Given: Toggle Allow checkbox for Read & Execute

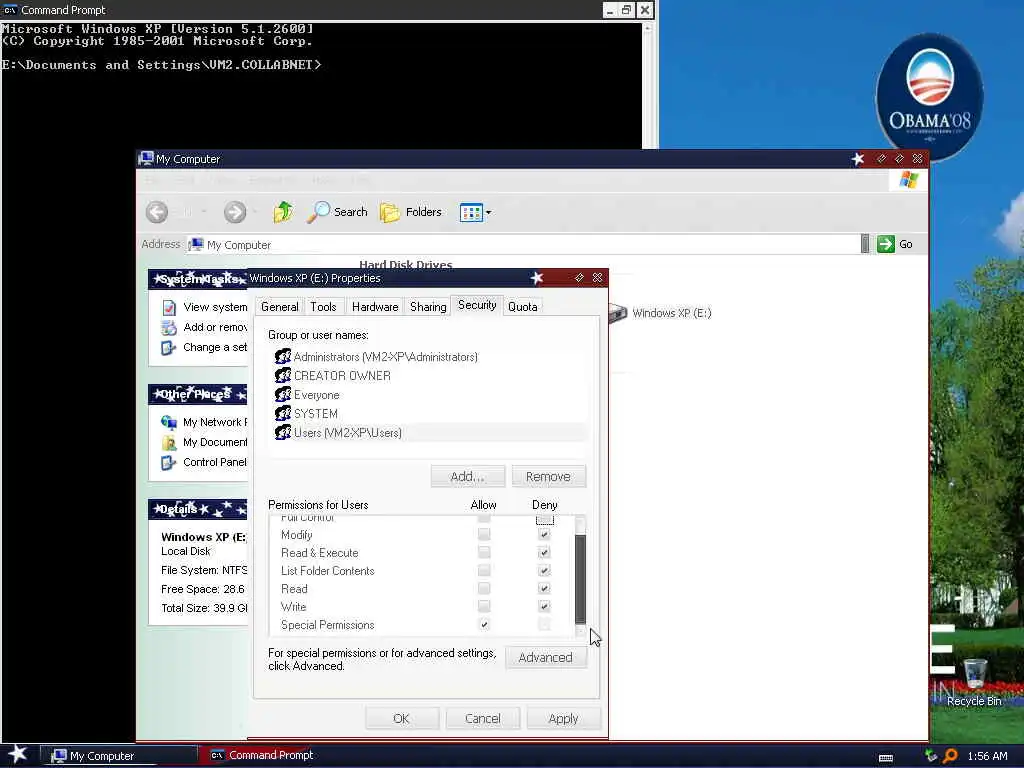Looking at the screenshot, I should click(x=484, y=552).
